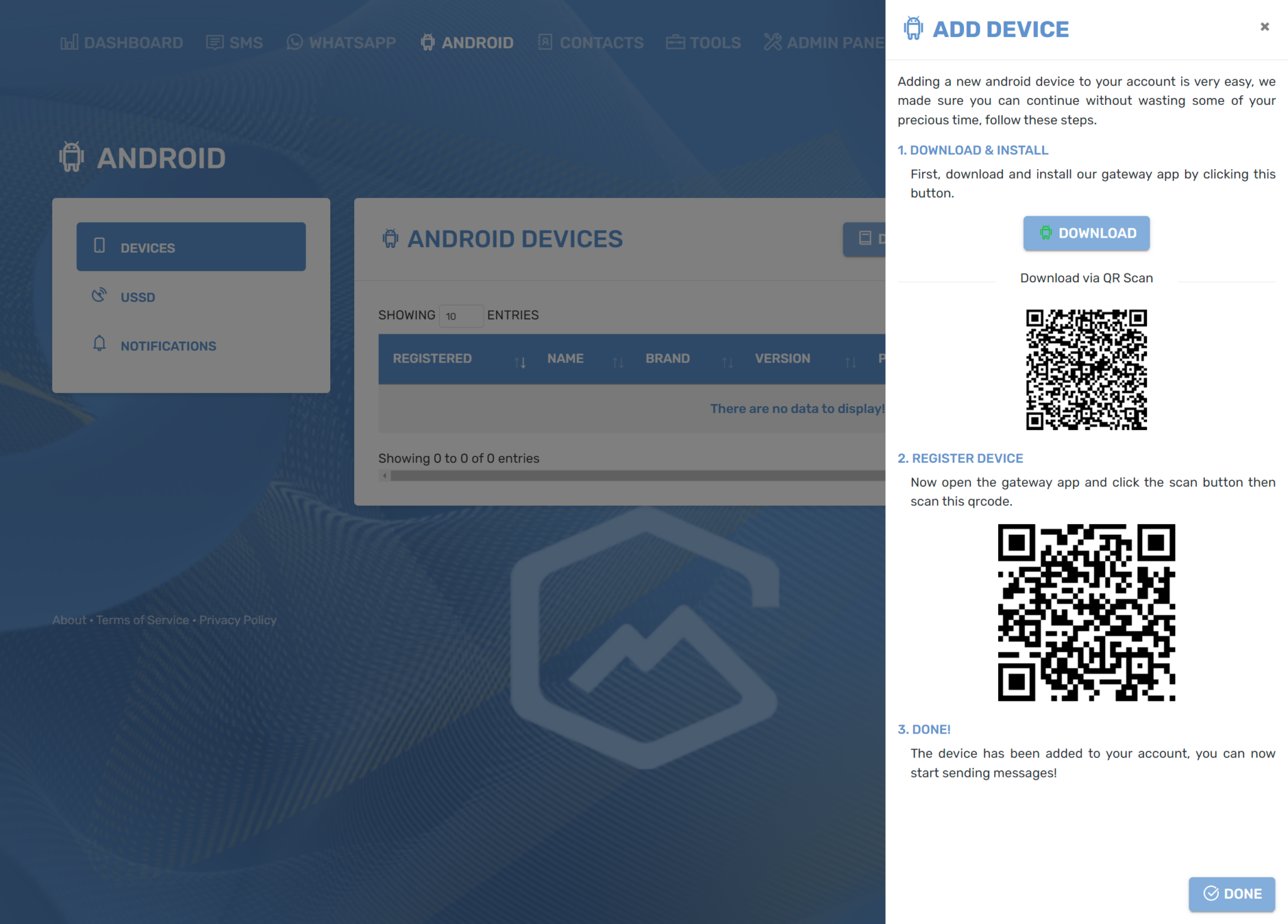Scan the app download QR code
1288x924 pixels.
(x=1087, y=368)
